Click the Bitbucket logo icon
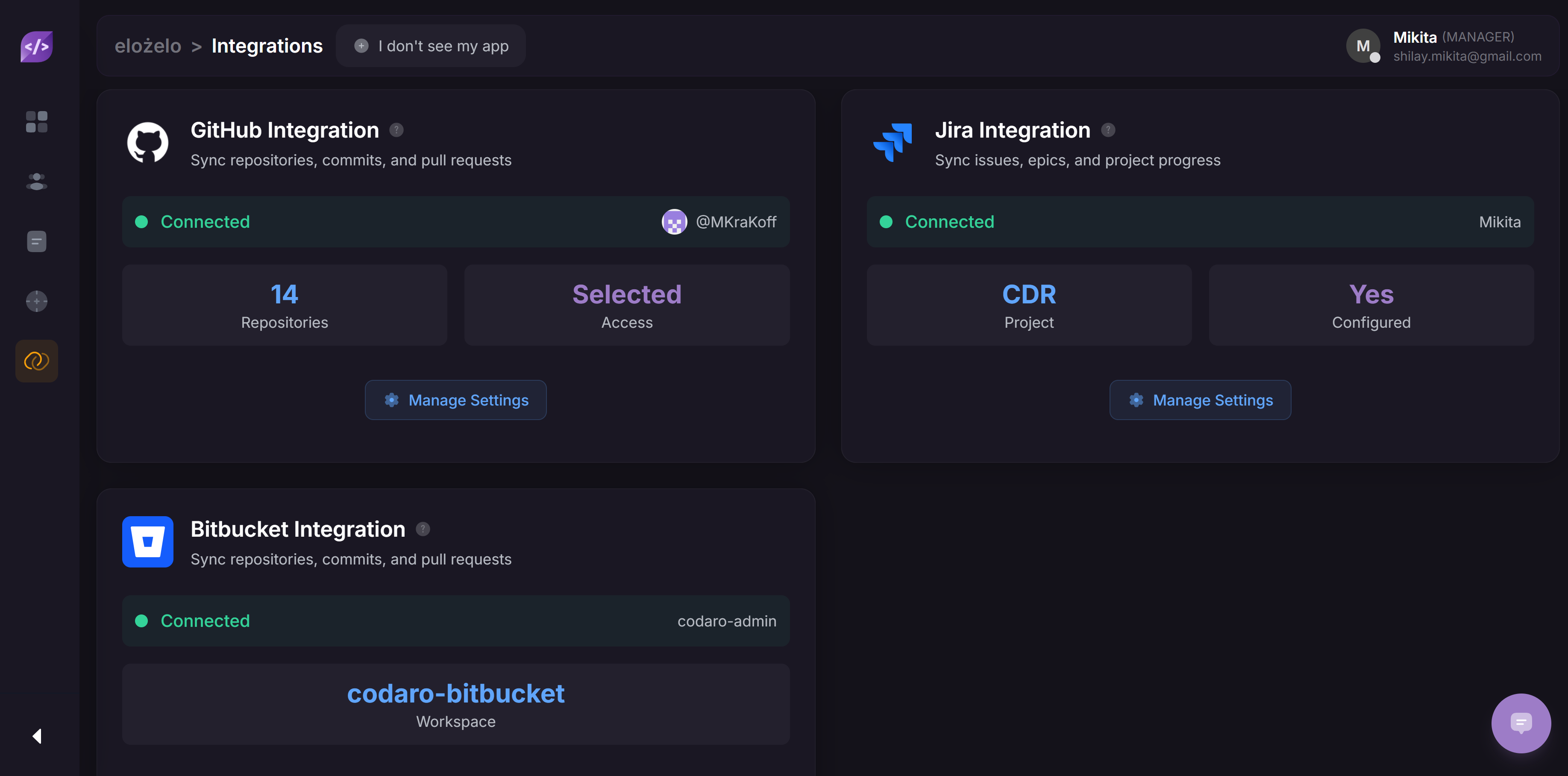Image resolution: width=1568 pixels, height=776 pixels. click(147, 542)
